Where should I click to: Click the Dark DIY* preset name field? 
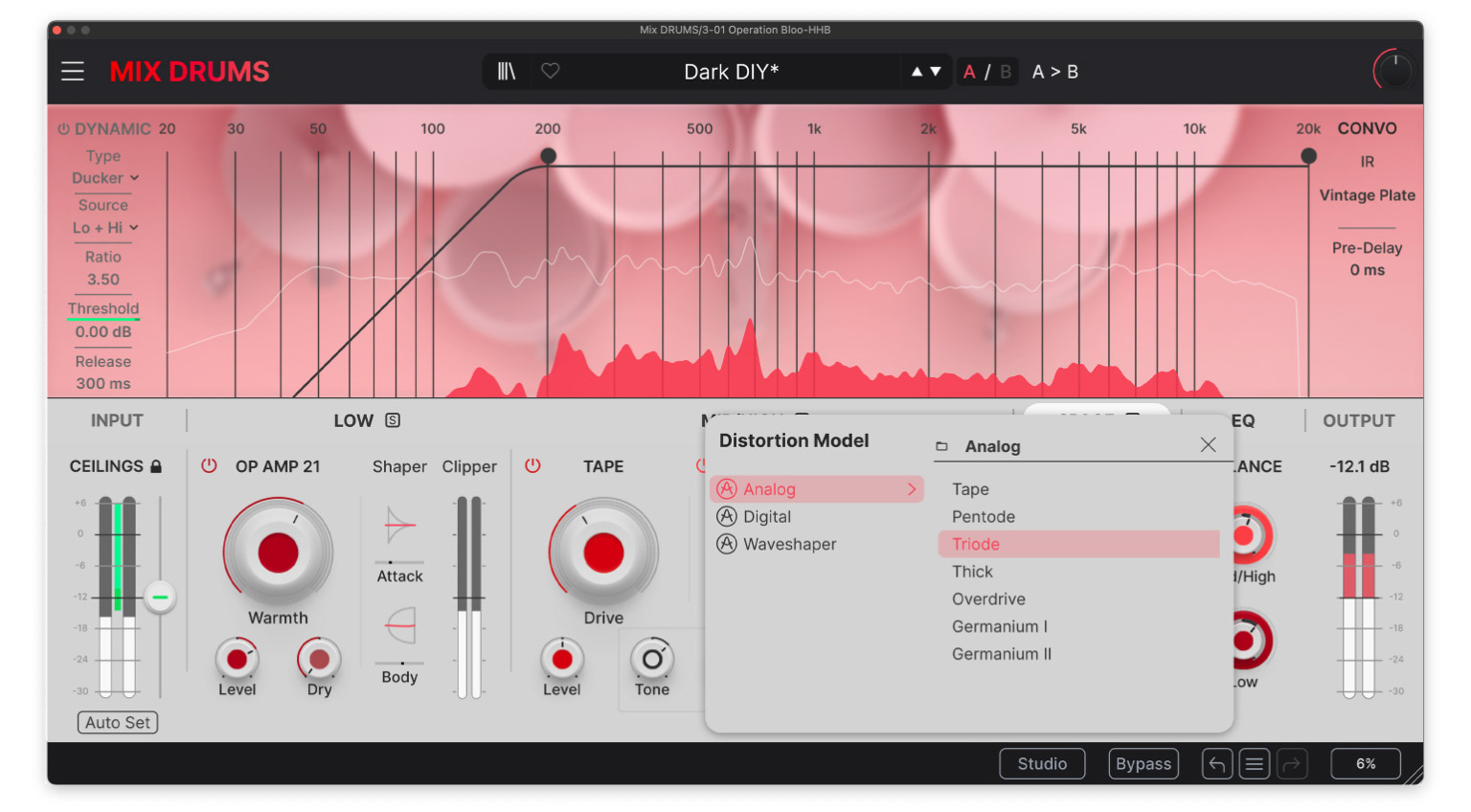pos(732,71)
